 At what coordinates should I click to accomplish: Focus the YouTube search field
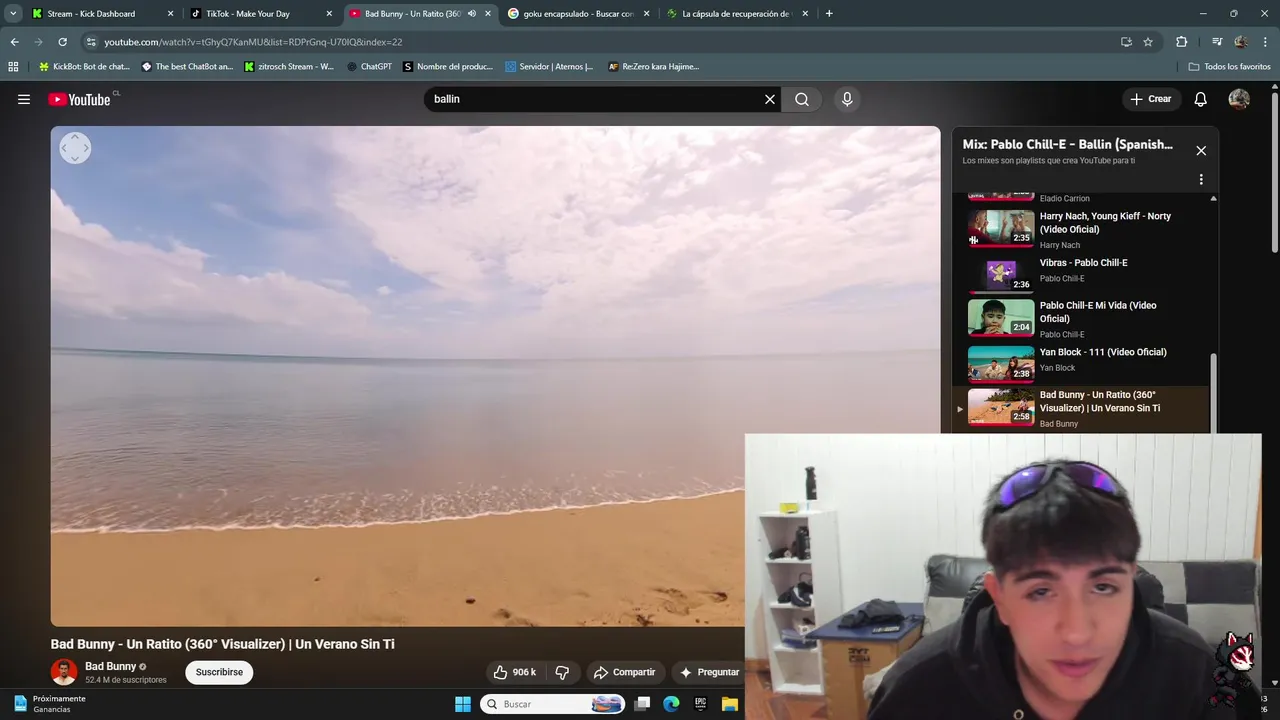pos(595,99)
